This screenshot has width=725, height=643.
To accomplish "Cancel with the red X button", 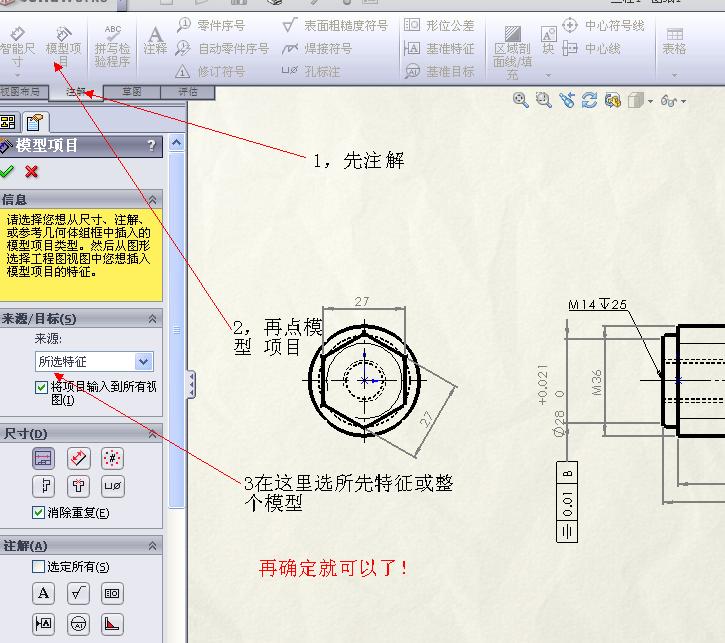I will (x=31, y=171).
